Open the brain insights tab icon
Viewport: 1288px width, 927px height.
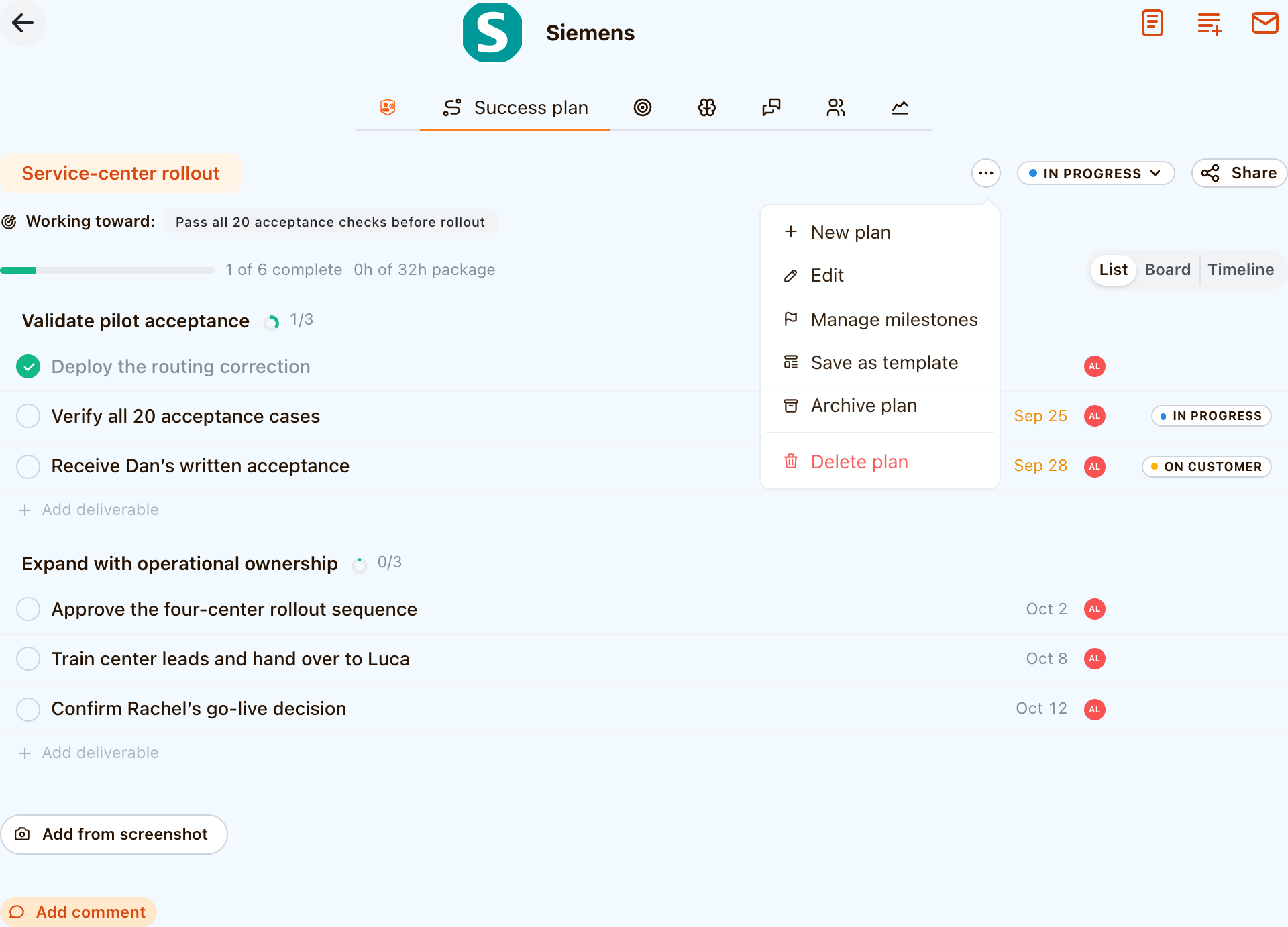tap(707, 107)
